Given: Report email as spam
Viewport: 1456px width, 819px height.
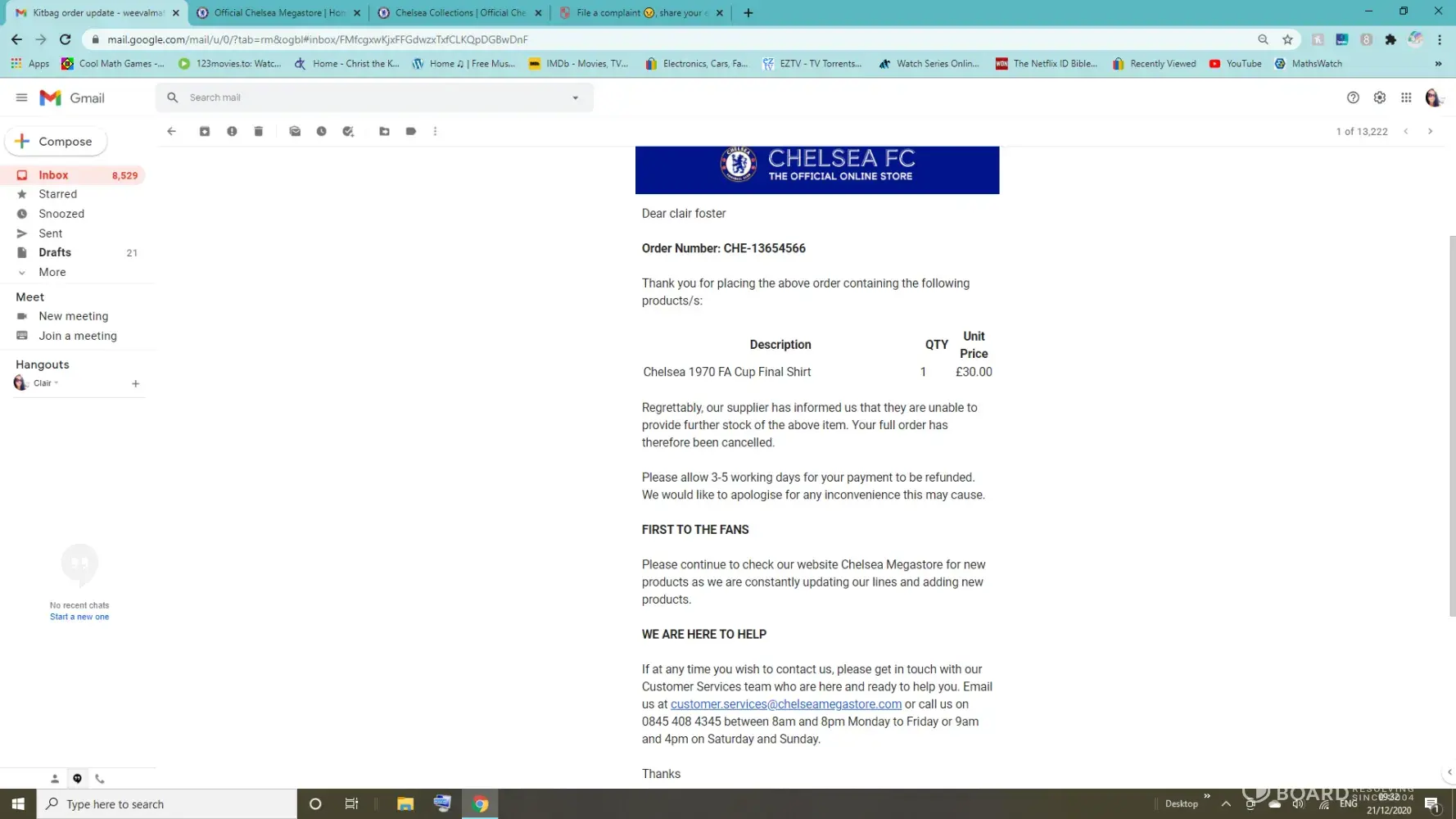Looking at the screenshot, I should [x=232, y=131].
